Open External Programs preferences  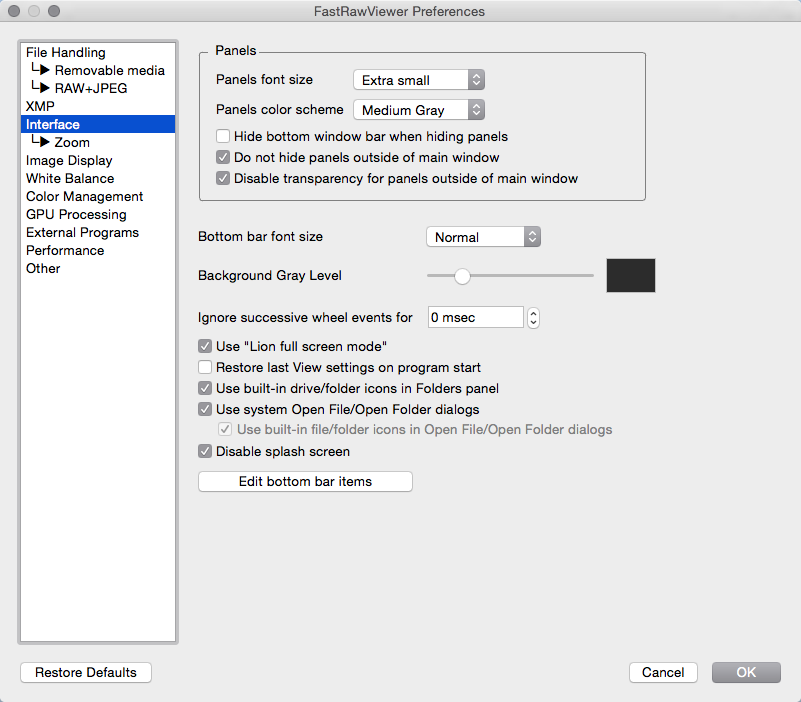[98, 232]
